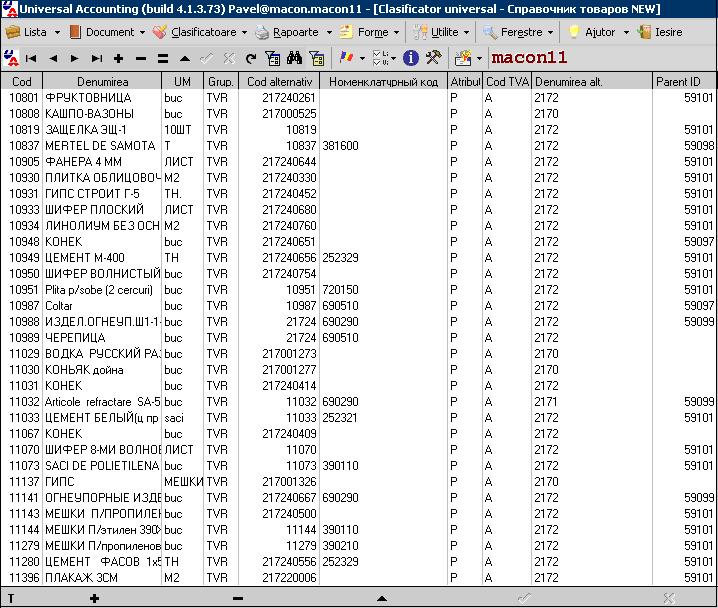Go to the next record
This screenshot has height=608, width=718.
pyautogui.click(x=75, y=59)
